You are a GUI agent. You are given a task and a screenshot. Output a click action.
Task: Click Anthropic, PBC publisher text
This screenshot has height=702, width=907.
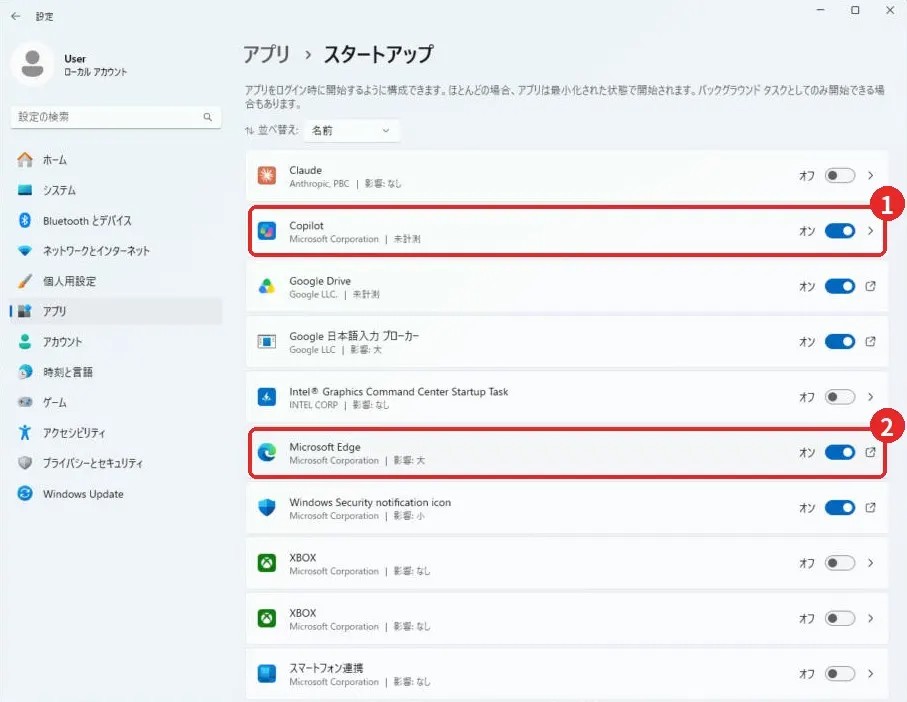coord(319,183)
